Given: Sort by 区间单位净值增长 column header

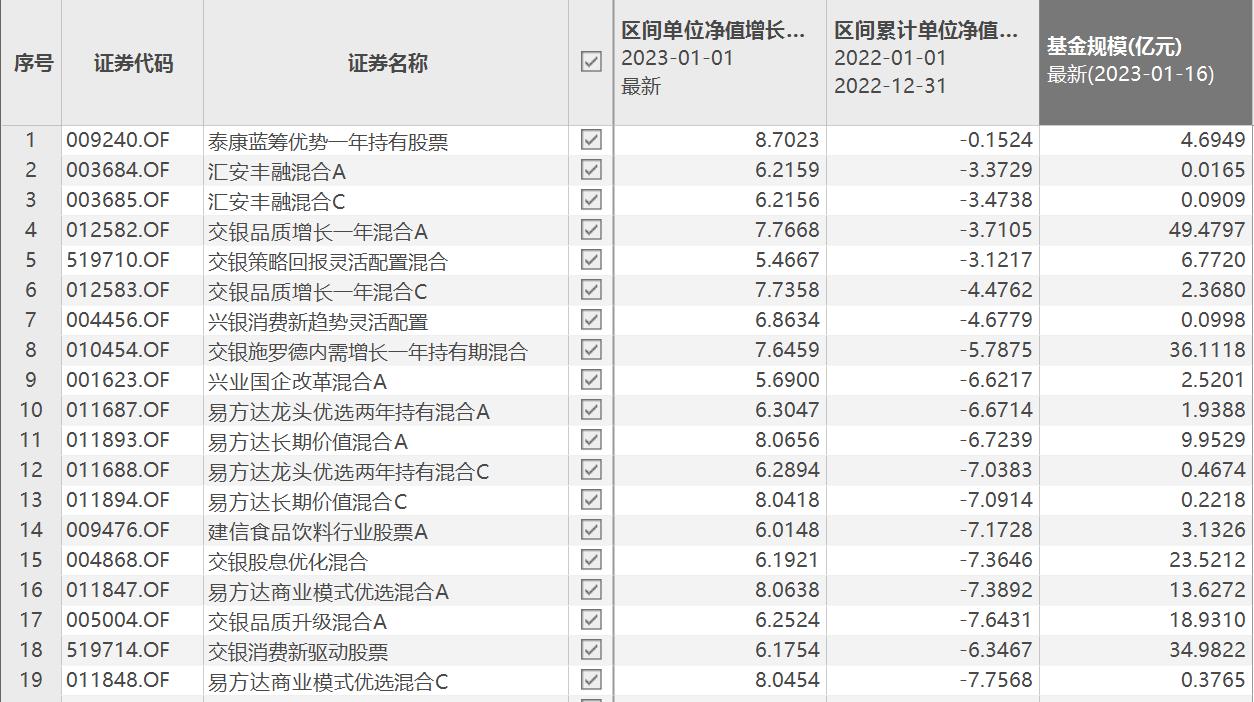Looking at the screenshot, I should [x=713, y=31].
